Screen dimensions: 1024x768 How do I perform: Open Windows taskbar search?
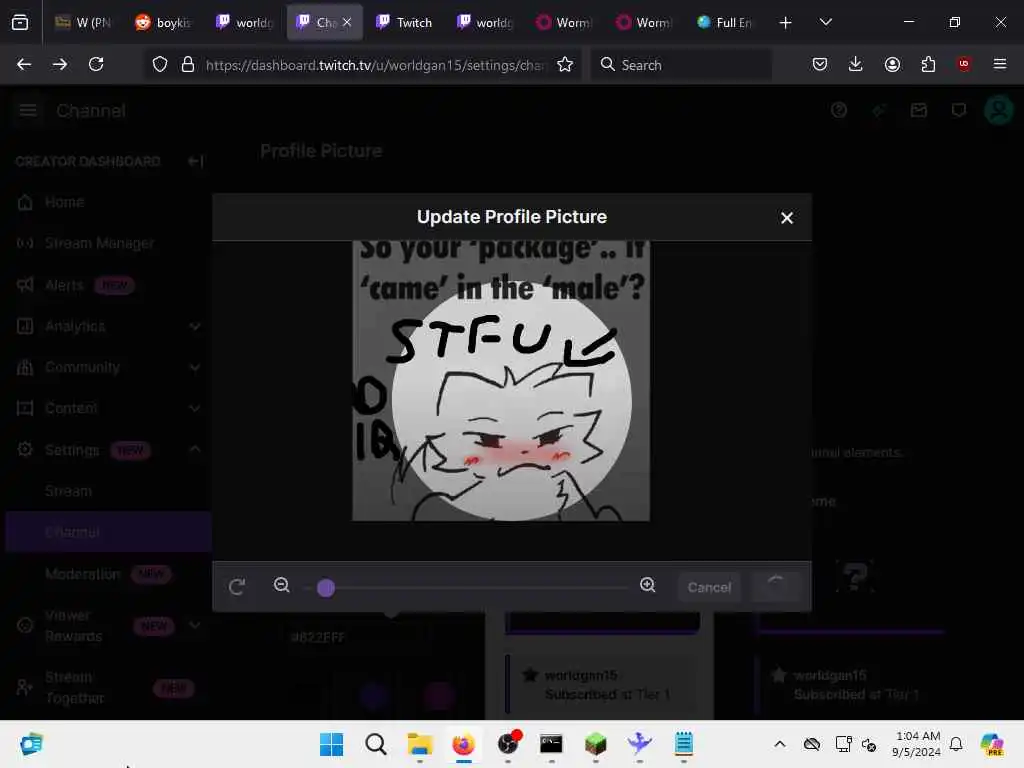point(376,744)
